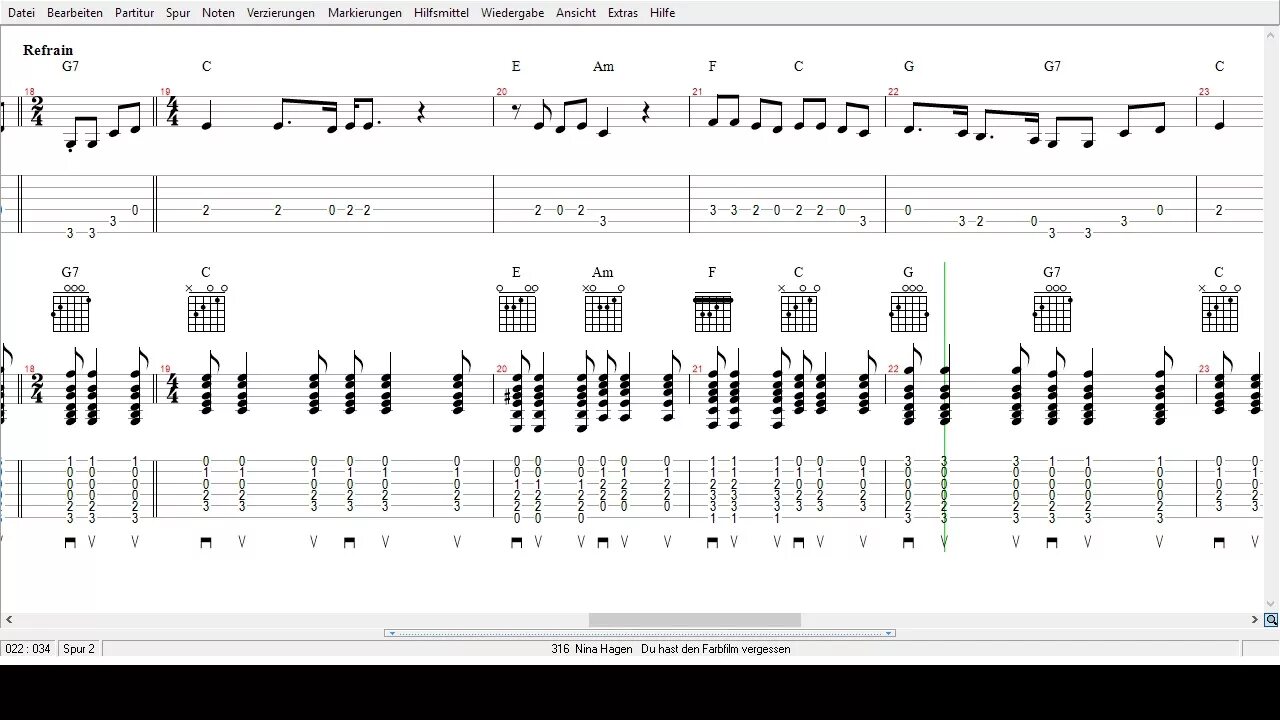The width and height of the screenshot is (1280, 720).
Task: Click the green playback cursor line
Action: 945,405
